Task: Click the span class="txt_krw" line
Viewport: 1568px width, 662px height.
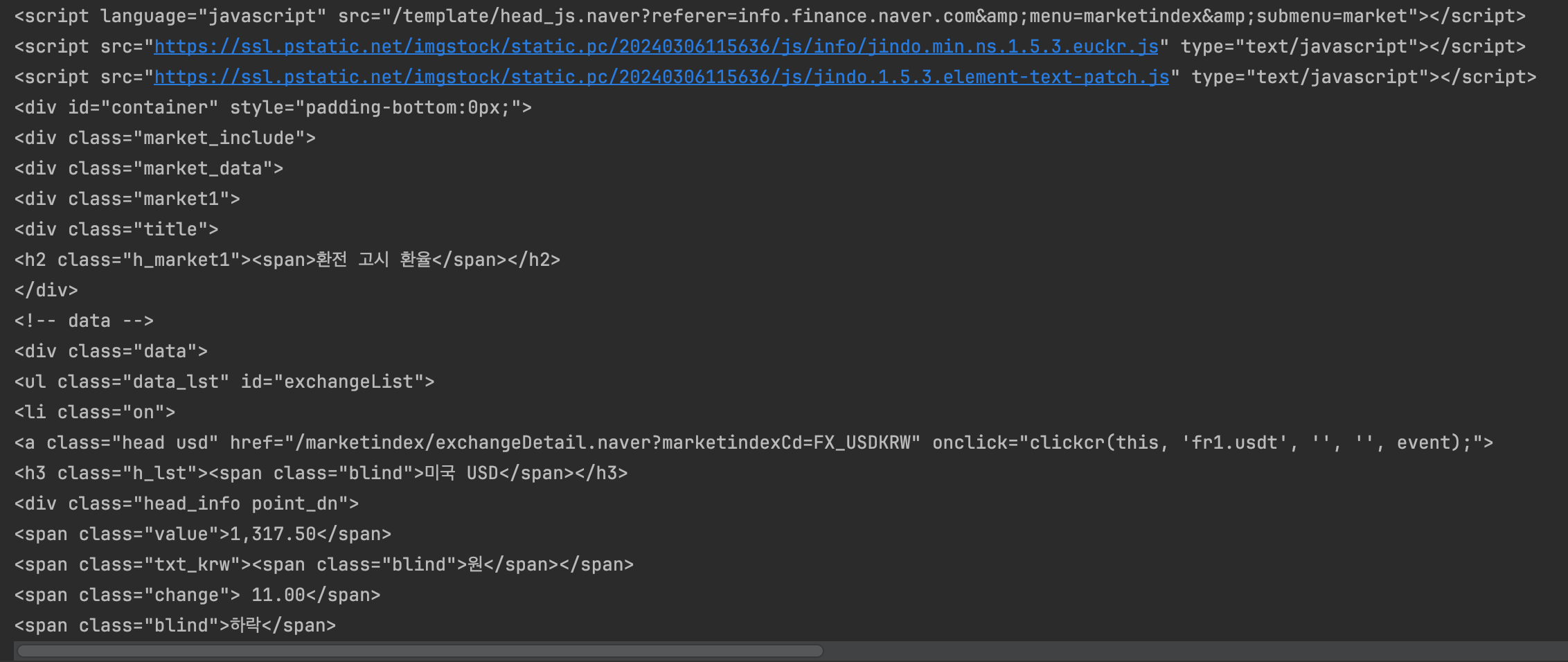Action: coord(324,564)
